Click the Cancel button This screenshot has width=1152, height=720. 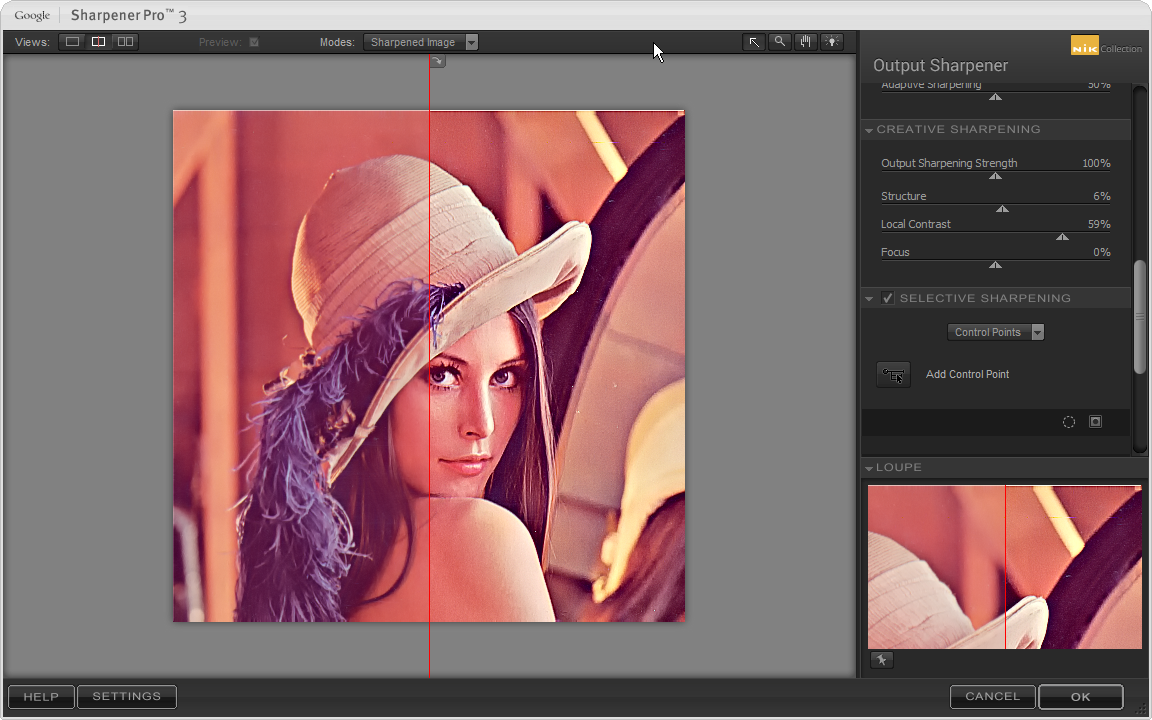coord(993,696)
